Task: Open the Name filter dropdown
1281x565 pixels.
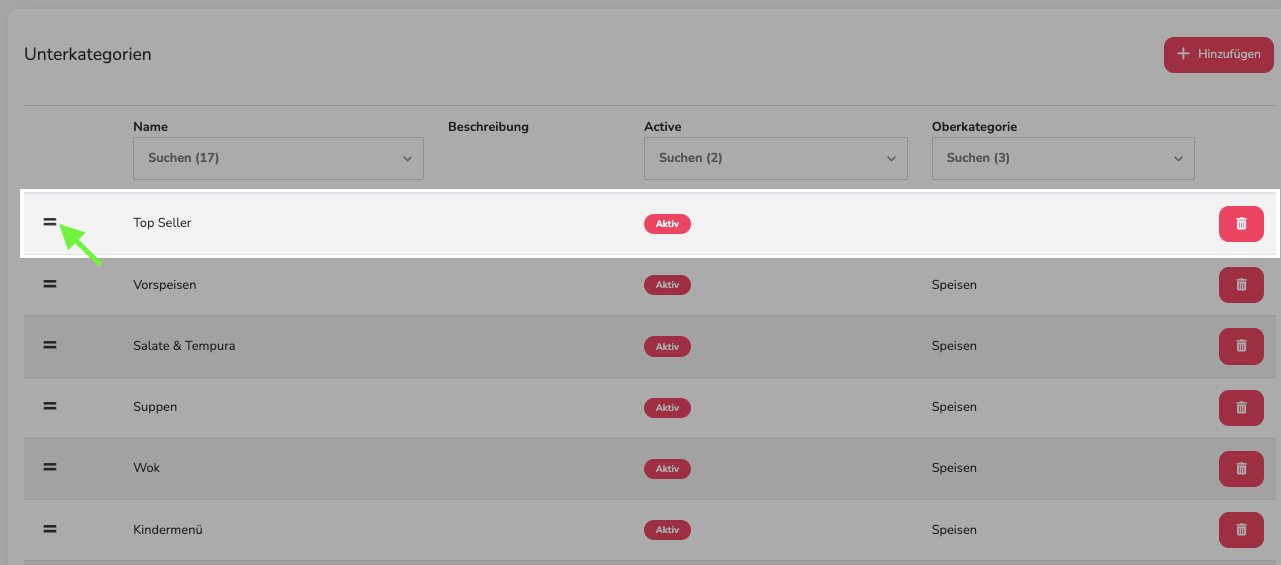Action: (x=278, y=158)
